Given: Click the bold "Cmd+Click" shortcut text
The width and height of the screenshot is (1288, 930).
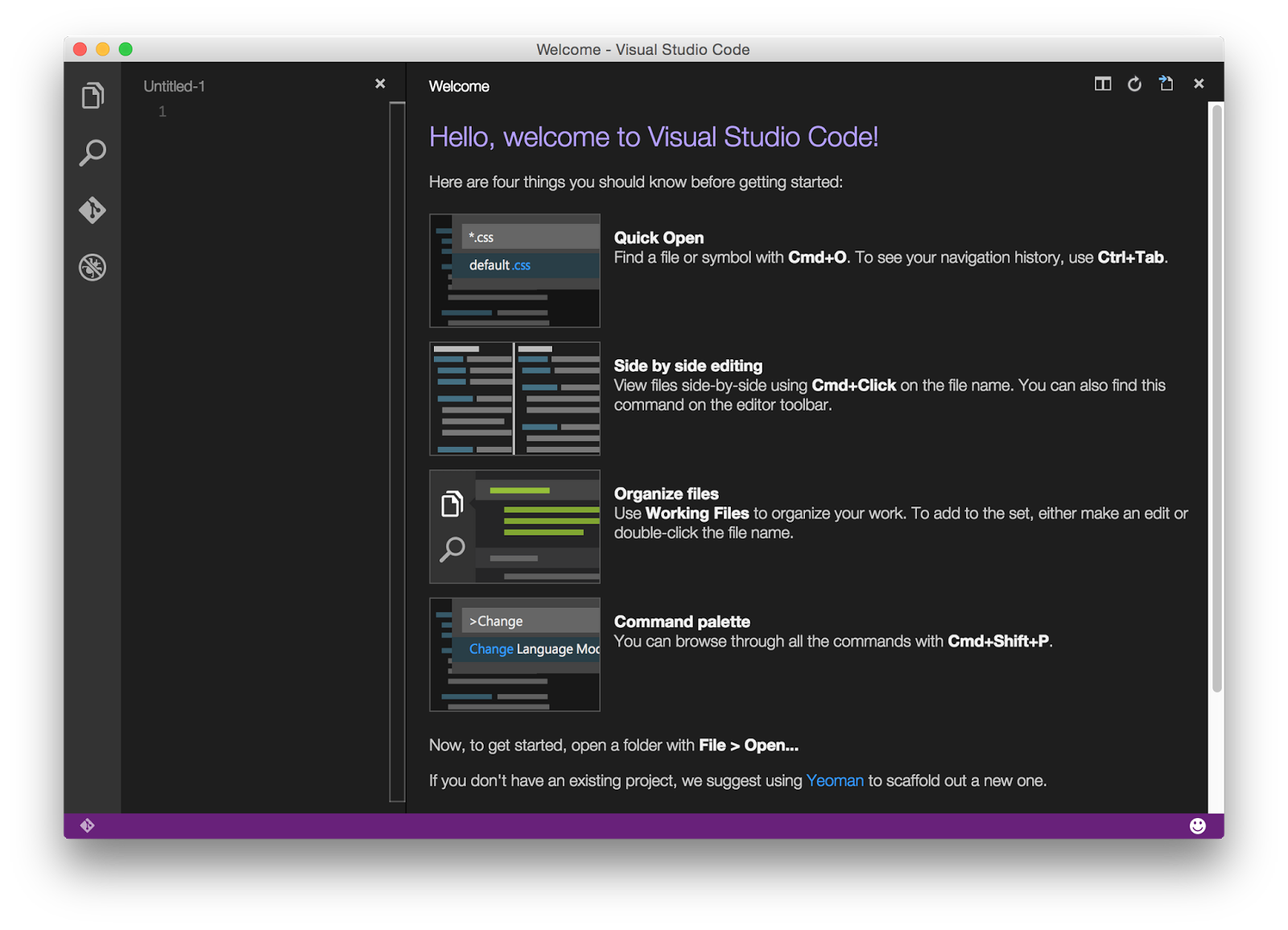Looking at the screenshot, I should point(853,385).
